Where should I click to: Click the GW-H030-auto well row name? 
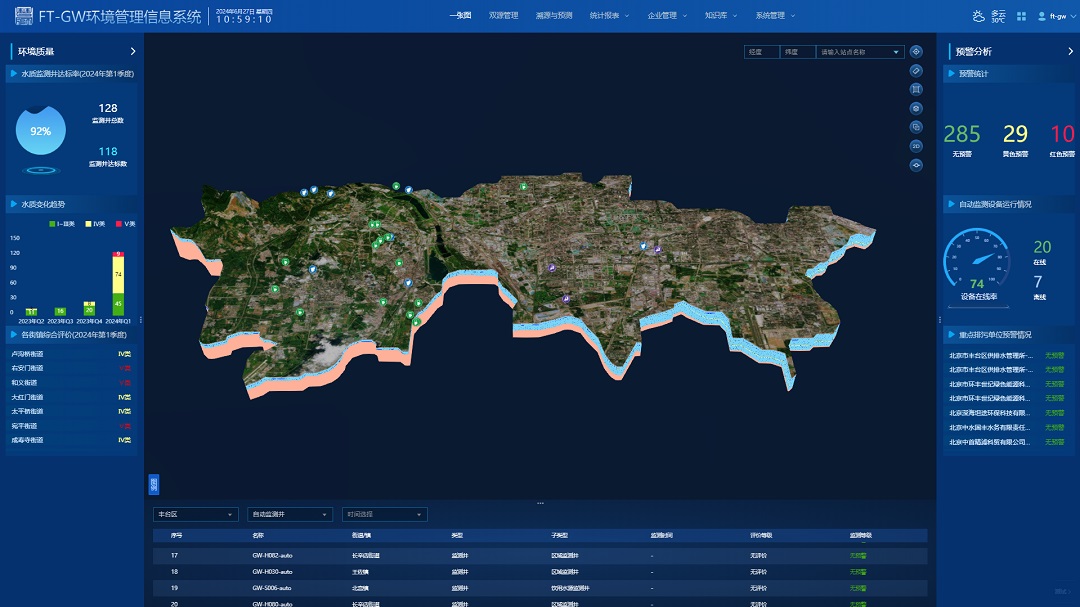[x=272, y=572]
